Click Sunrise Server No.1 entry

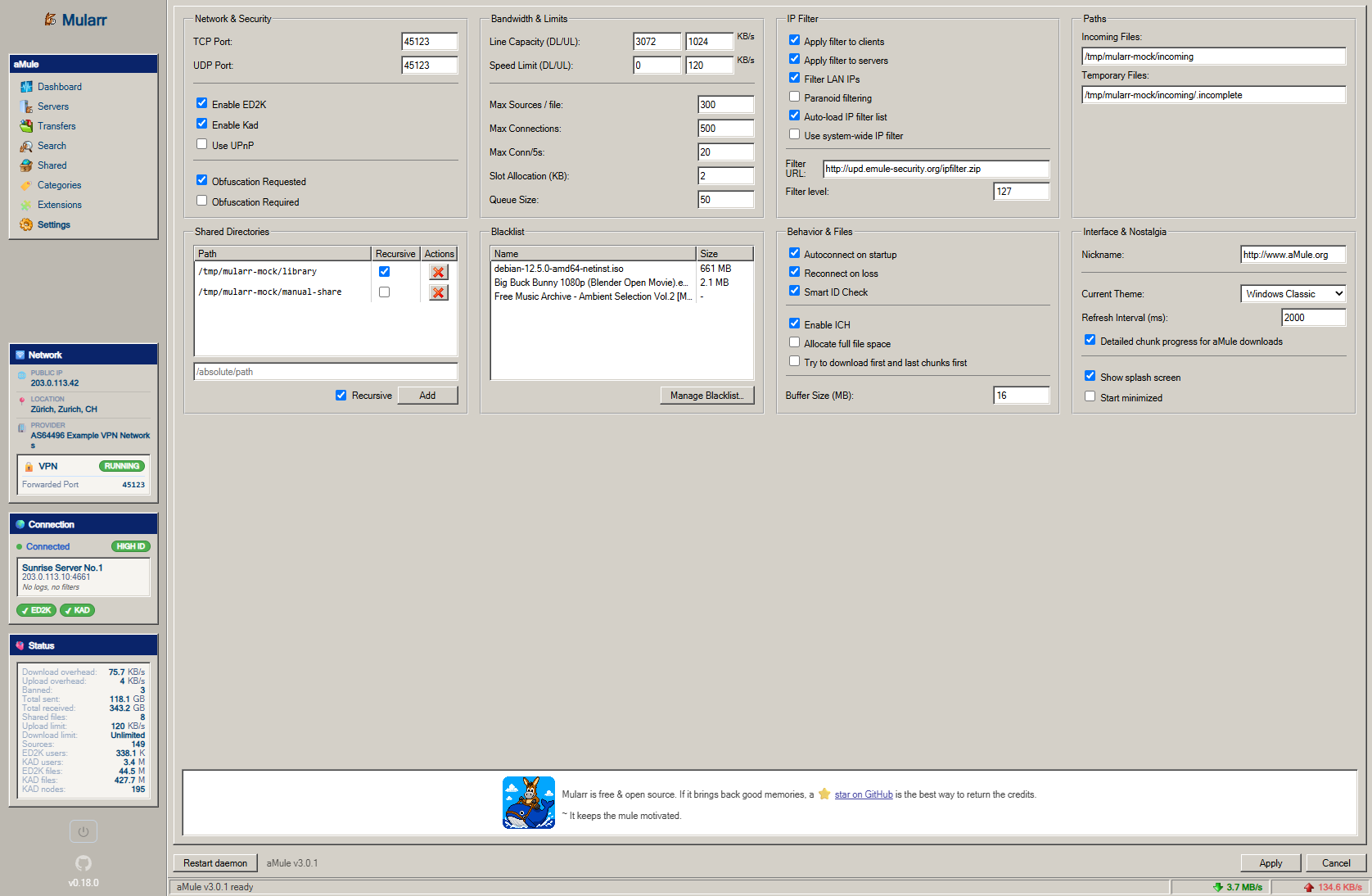pos(83,577)
